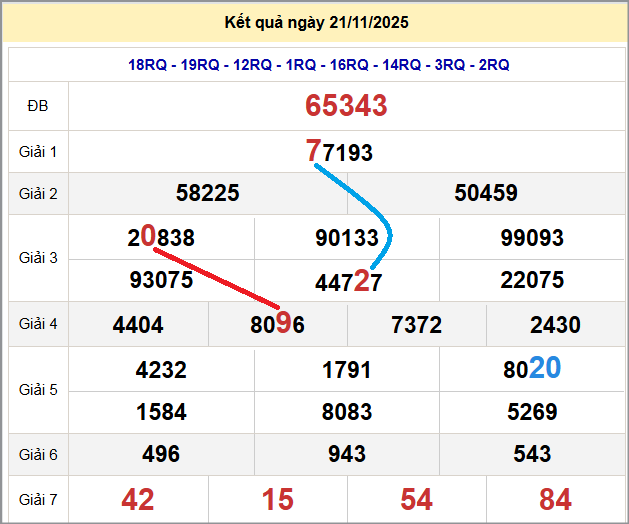Screen dimensions: 629x524
Task: Select the Giải 7 number 42
Action: [138, 499]
